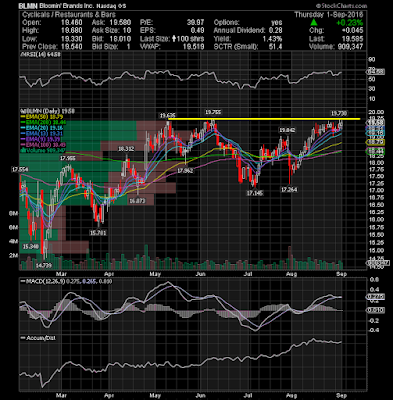Click the 17.264 August low label
Screen dimensions: 393x400
point(289,190)
